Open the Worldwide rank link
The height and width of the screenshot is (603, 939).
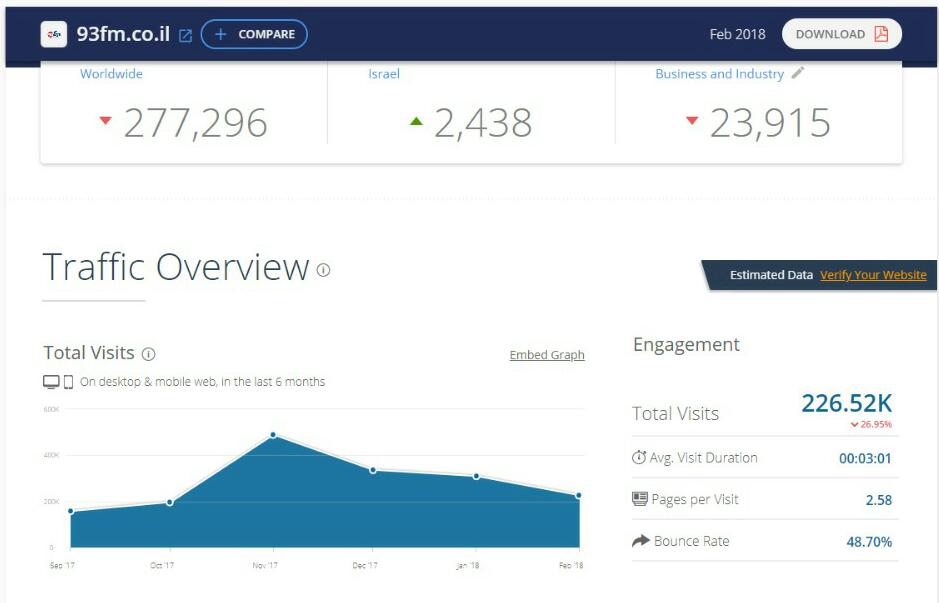pos(111,74)
